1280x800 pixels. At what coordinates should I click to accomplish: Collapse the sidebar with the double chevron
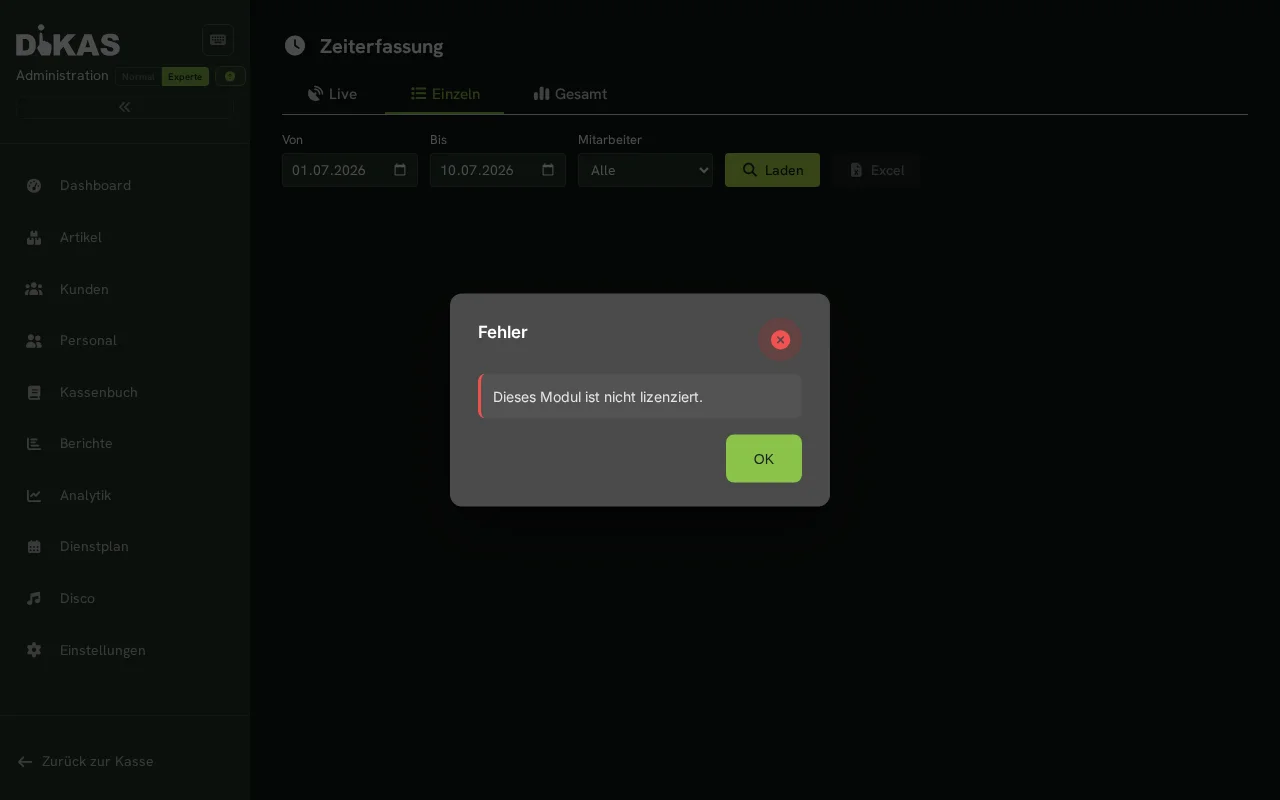tap(125, 107)
